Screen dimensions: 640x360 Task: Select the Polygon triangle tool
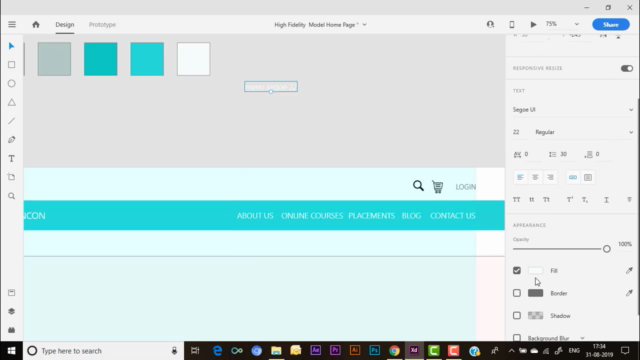(x=11, y=102)
